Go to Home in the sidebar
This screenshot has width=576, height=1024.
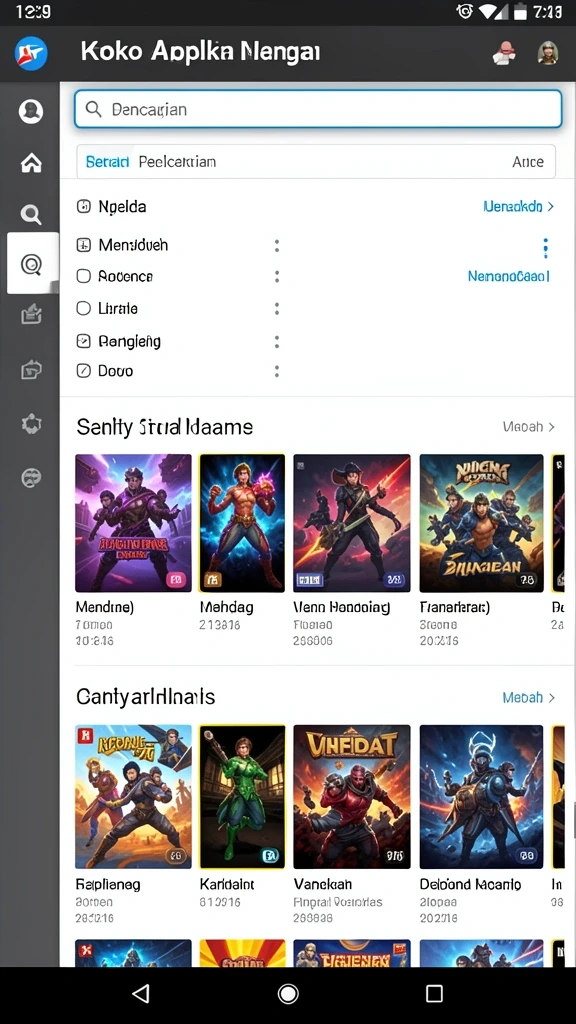point(31,163)
